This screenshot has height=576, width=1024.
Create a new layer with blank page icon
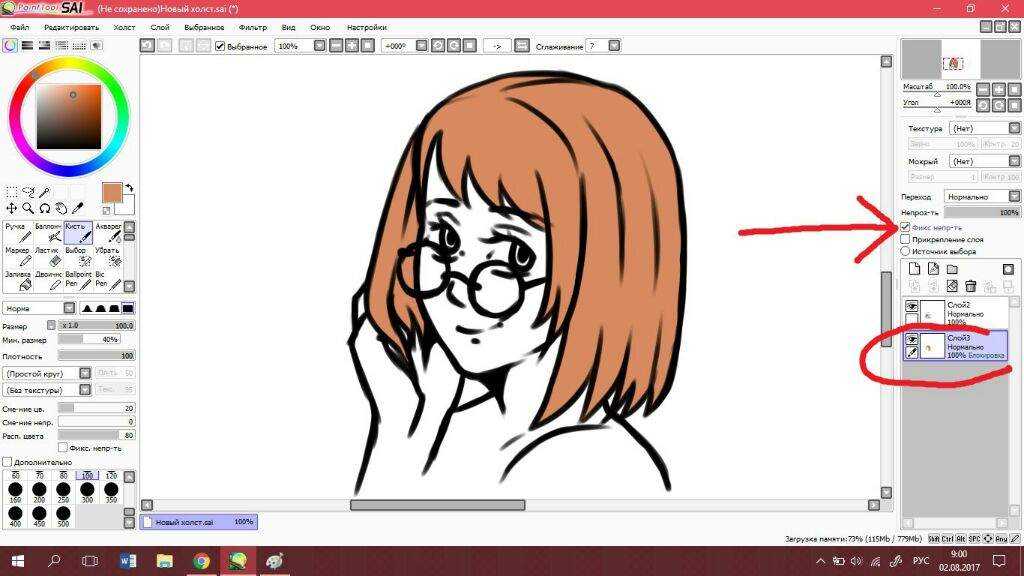point(914,269)
